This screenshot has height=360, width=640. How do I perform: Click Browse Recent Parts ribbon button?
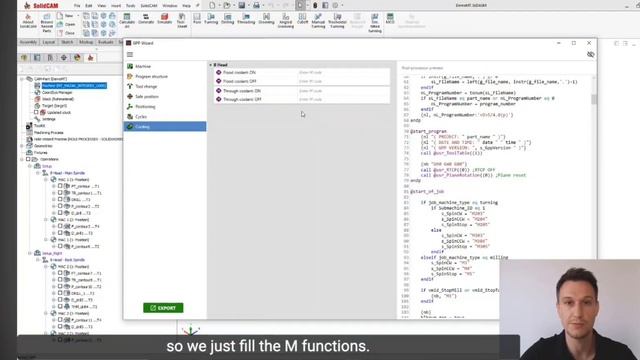coord(47,23)
